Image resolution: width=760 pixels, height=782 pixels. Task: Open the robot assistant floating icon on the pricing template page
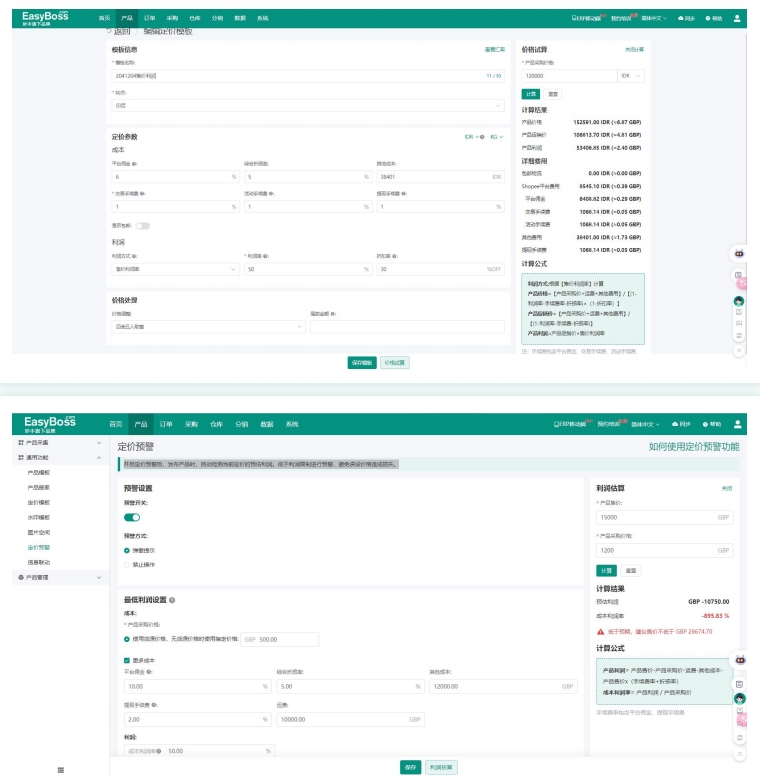739,253
